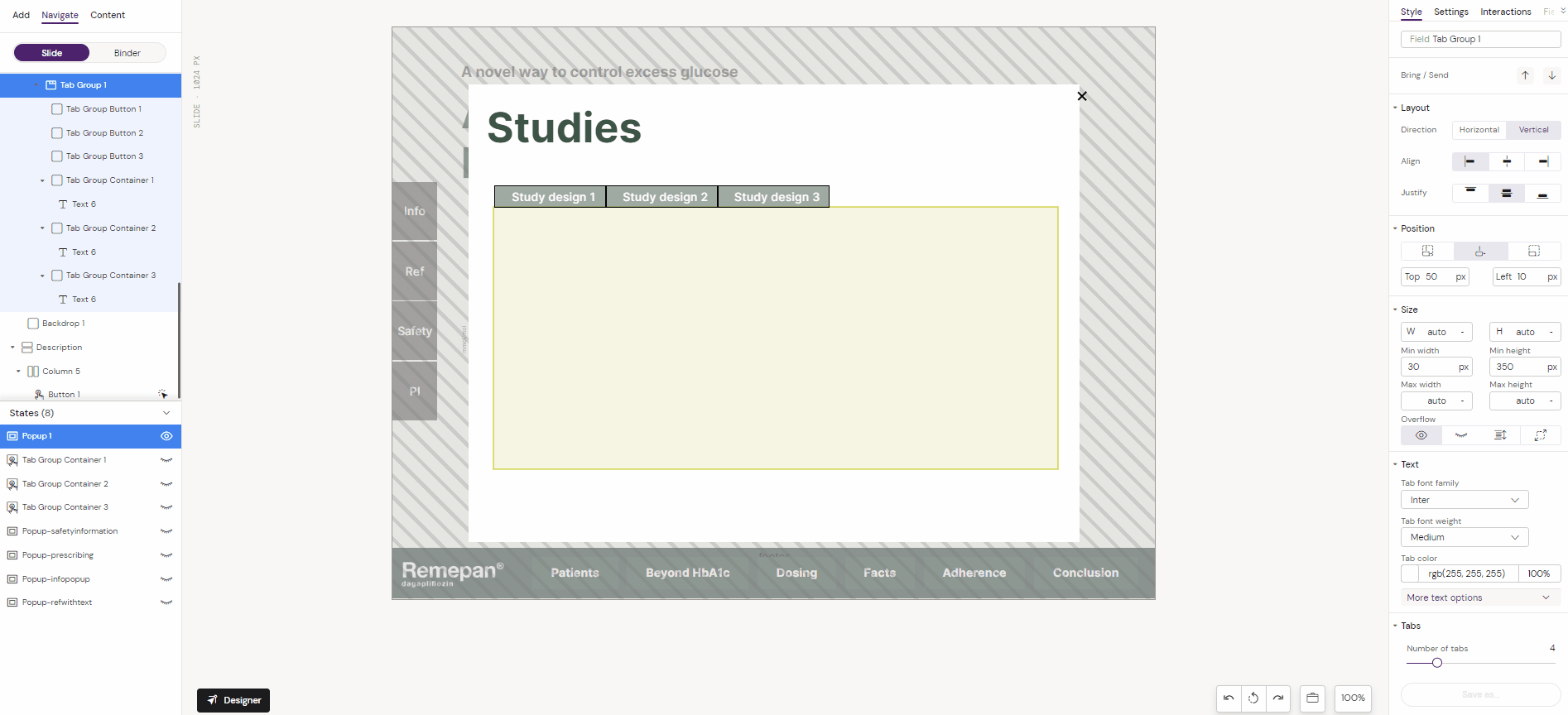Switch to the Interactions tab

coord(1505,12)
